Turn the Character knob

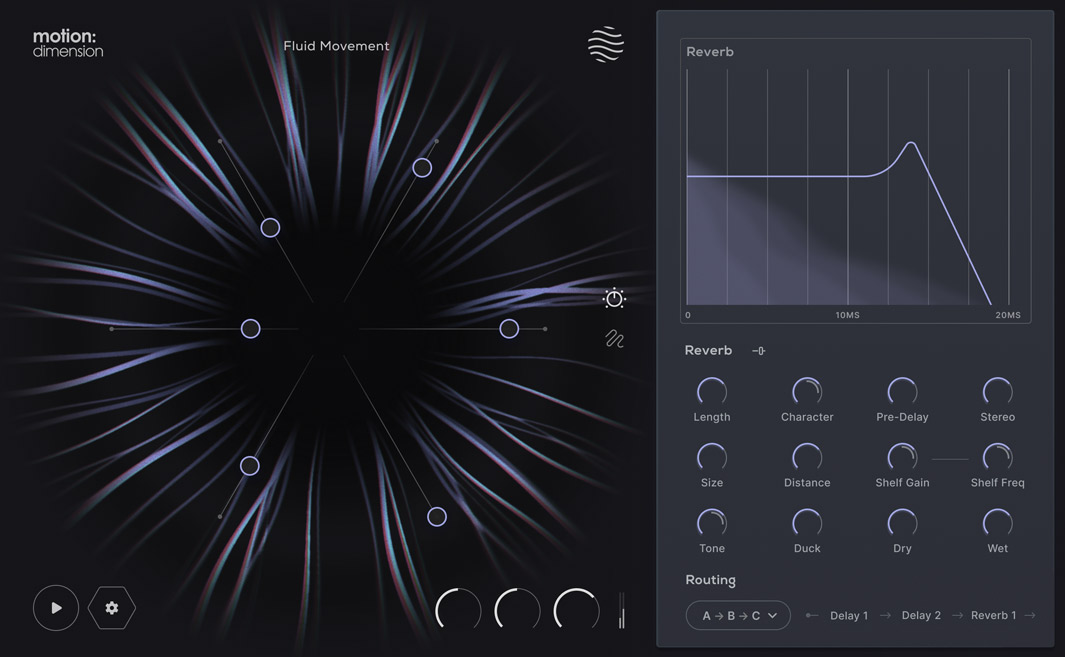click(806, 392)
